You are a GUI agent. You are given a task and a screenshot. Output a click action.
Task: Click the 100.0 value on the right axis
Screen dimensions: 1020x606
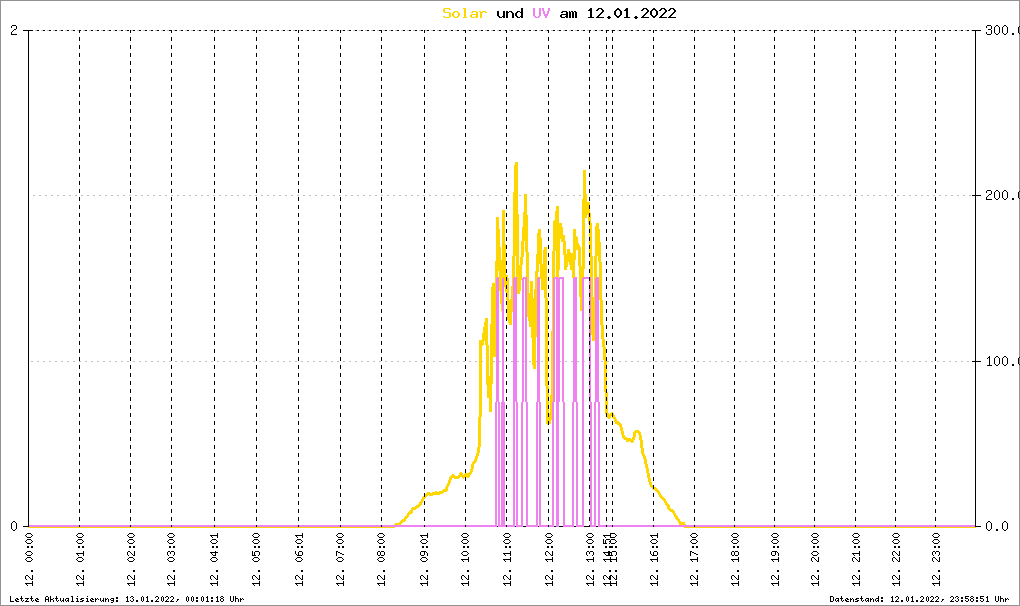[998, 361]
